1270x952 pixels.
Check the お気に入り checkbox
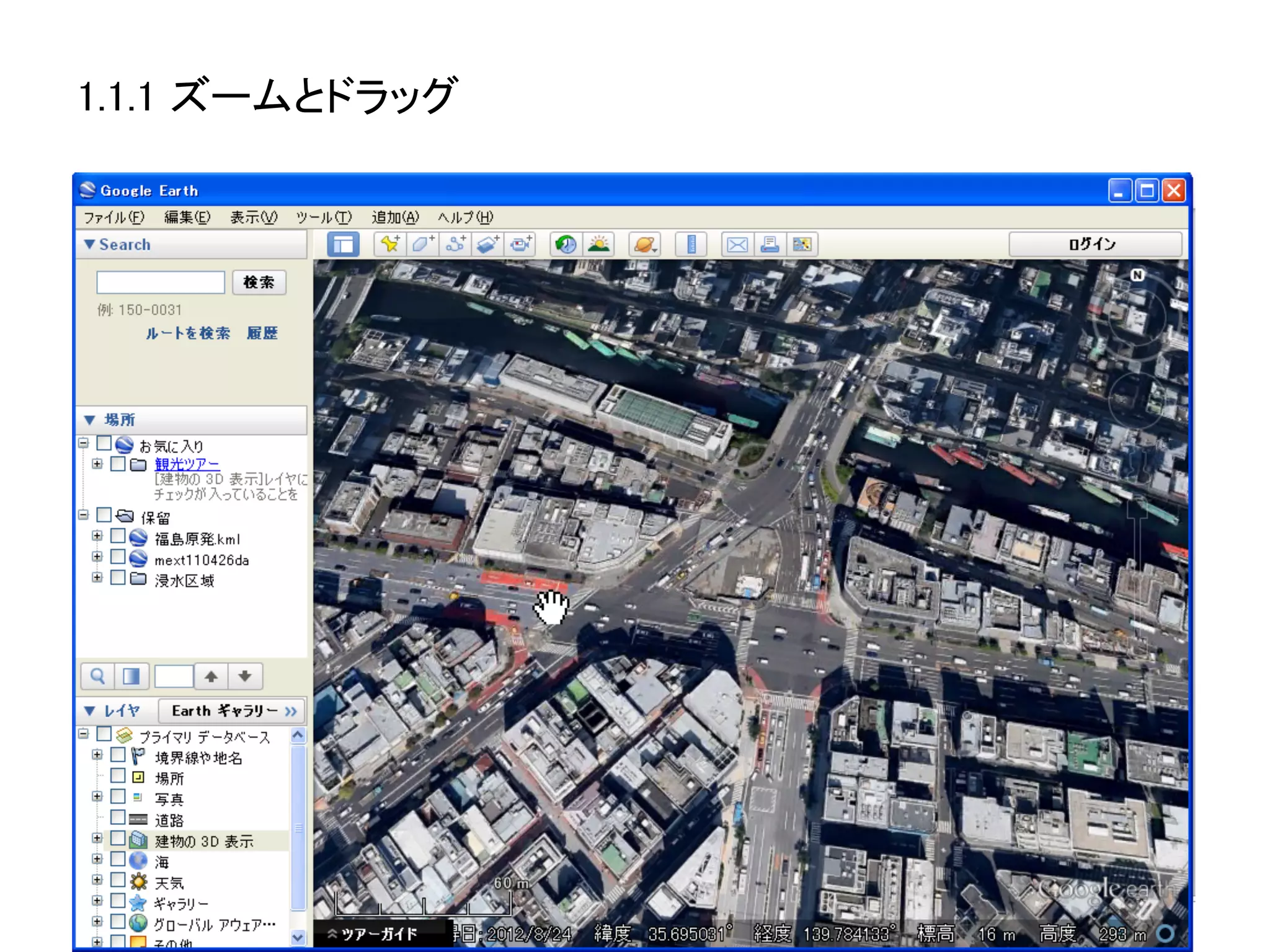pos(104,444)
